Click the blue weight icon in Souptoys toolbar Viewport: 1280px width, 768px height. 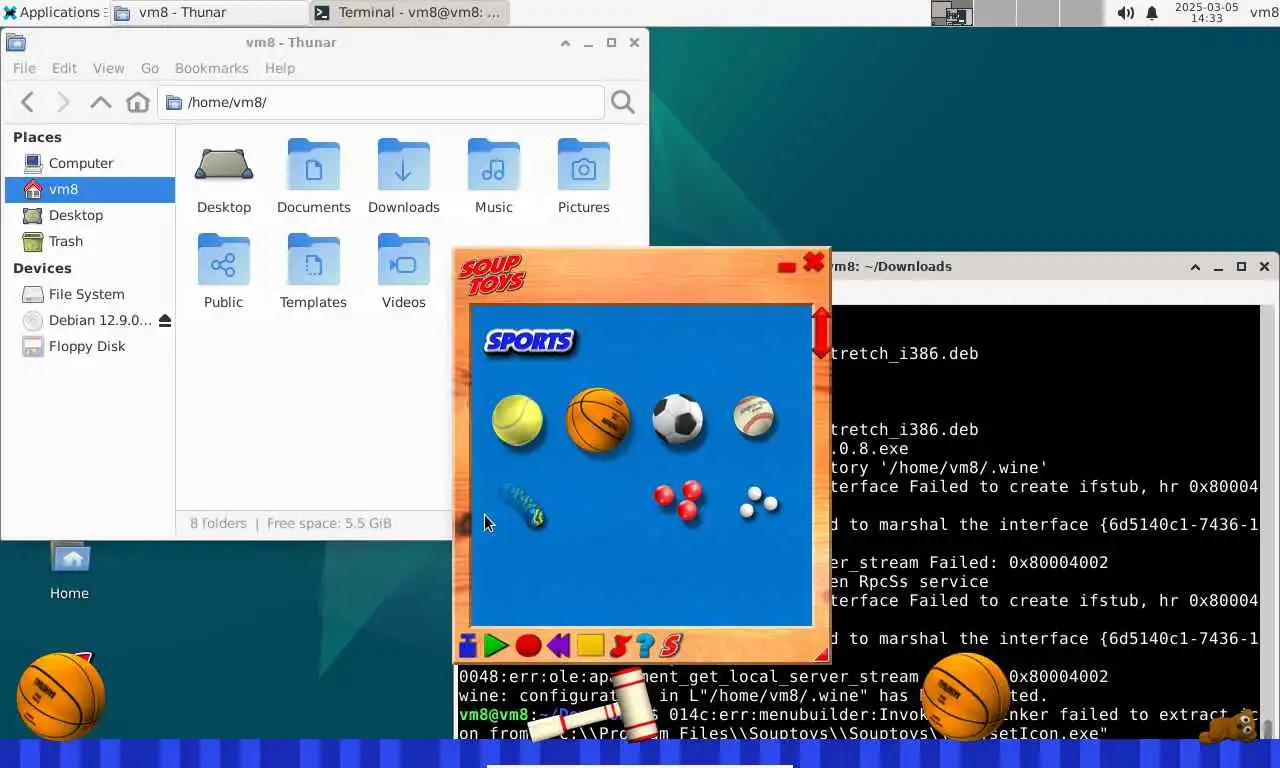[467, 646]
